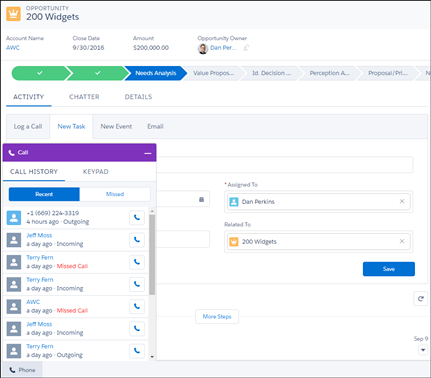Call back +1 (669) 224-3319
The width and height of the screenshot is (431, 378).
tap(137, 217)
